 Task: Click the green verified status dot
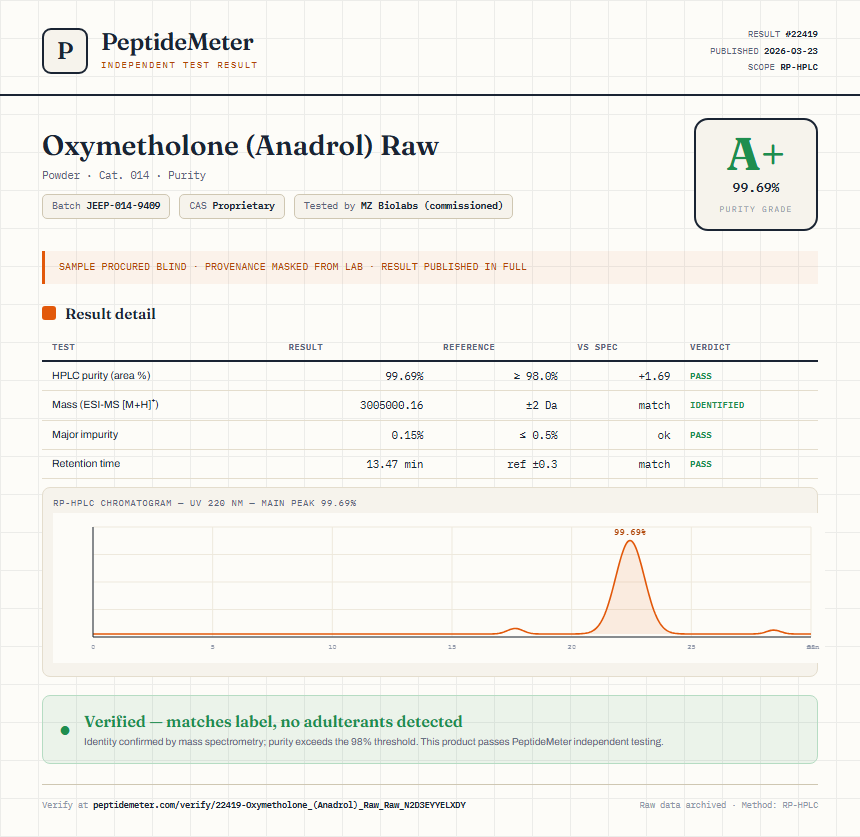[65, 730]
